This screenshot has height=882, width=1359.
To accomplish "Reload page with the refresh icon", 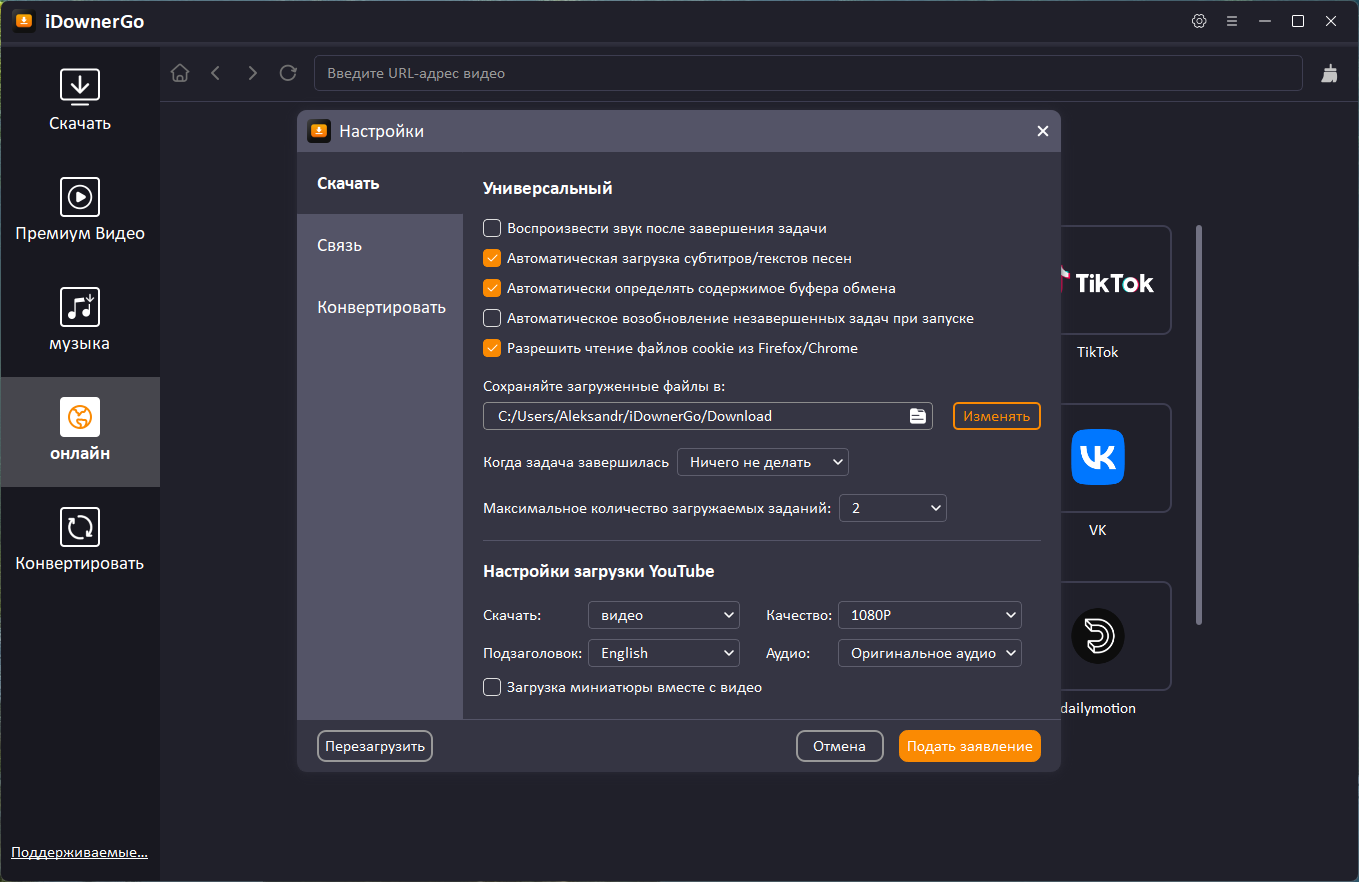I will (x=288, y=73).
